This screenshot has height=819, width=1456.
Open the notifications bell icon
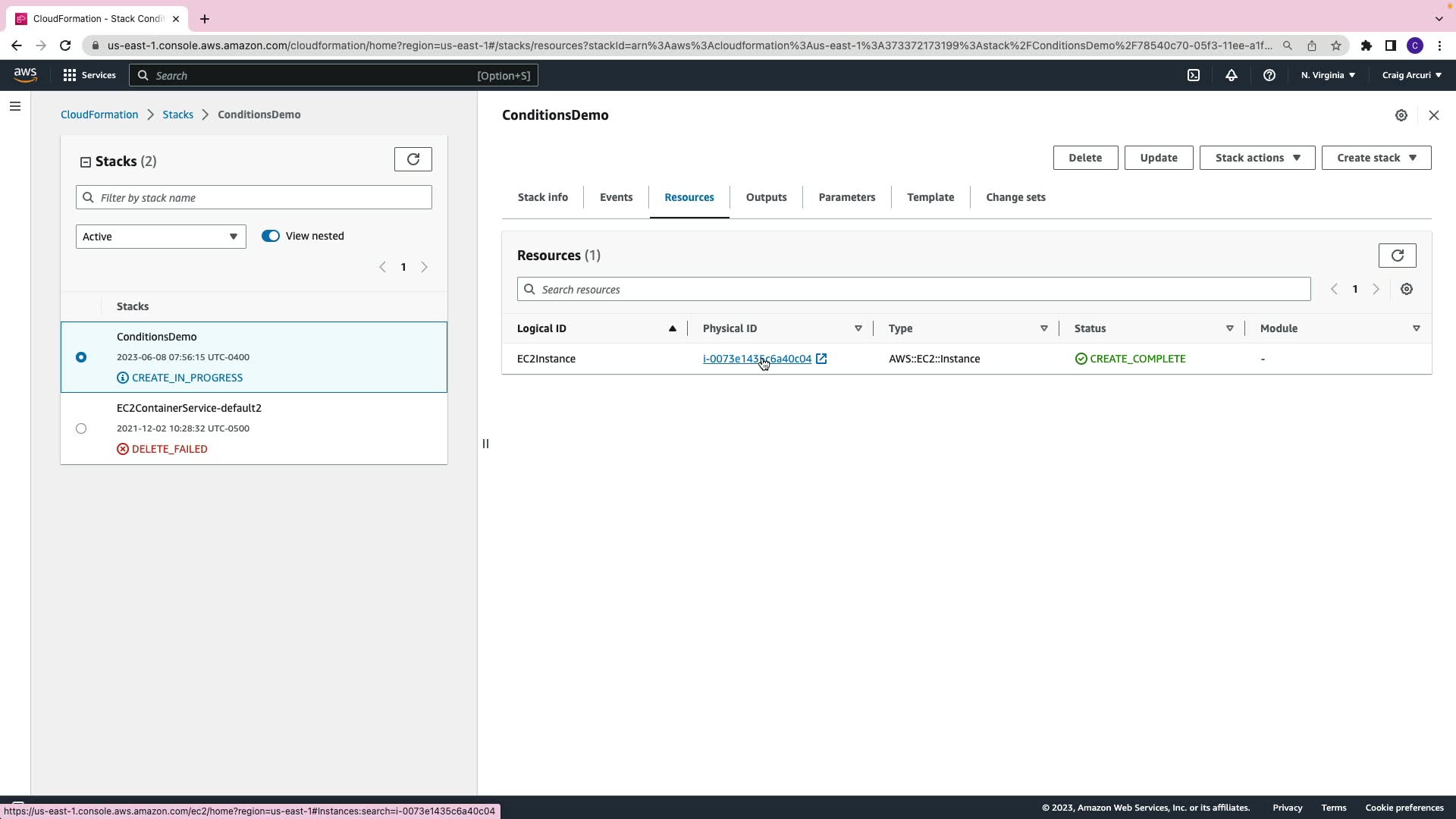[x=1232, y=75]
